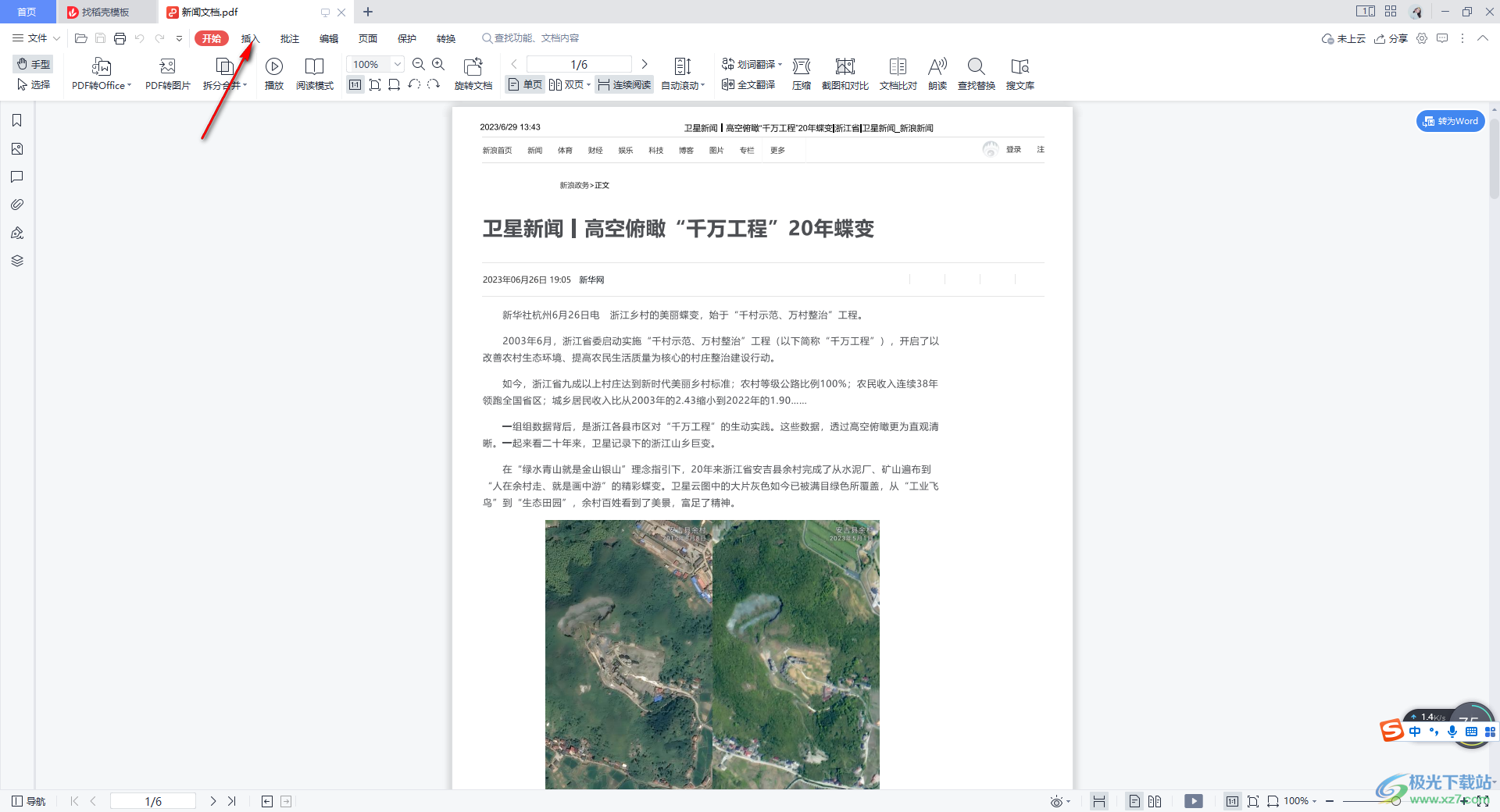Screen dimensions: 1500x812
Task: Open the 转换 ribbon tab
Action: pyautogui.click(x=446, y=38)
